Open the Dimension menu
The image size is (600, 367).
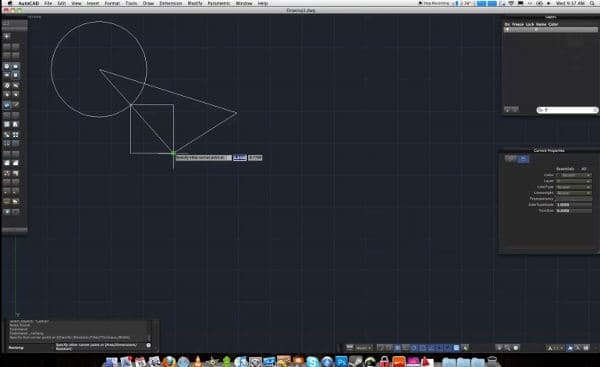coord(171,3)
